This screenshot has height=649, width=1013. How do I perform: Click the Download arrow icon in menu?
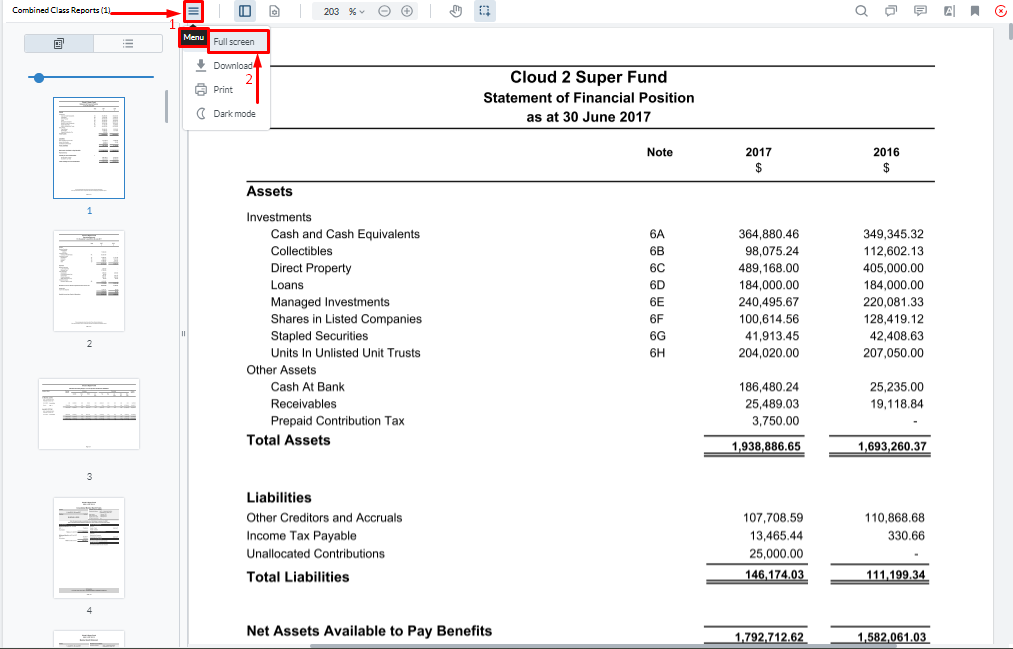201,65
